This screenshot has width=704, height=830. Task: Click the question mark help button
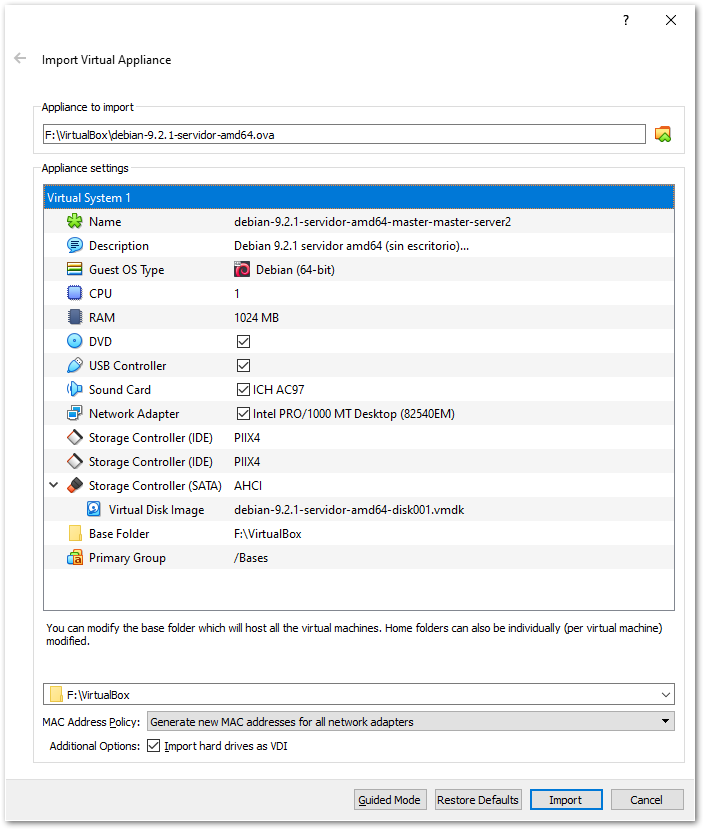(626, 20)
